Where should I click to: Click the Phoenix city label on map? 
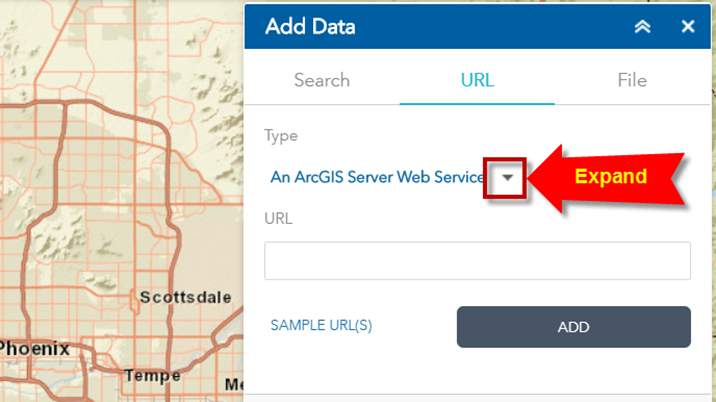35,349
